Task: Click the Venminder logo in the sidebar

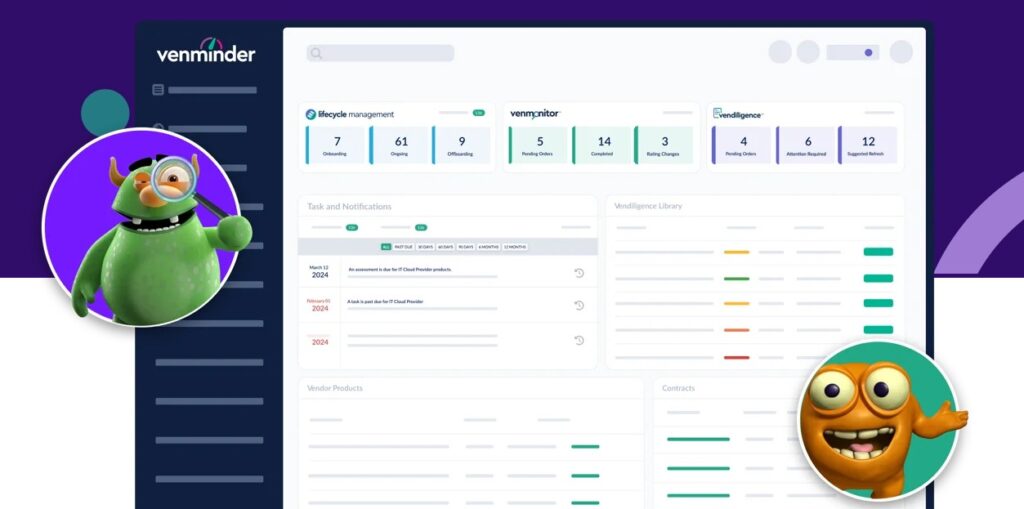Action: coord(206,50)
